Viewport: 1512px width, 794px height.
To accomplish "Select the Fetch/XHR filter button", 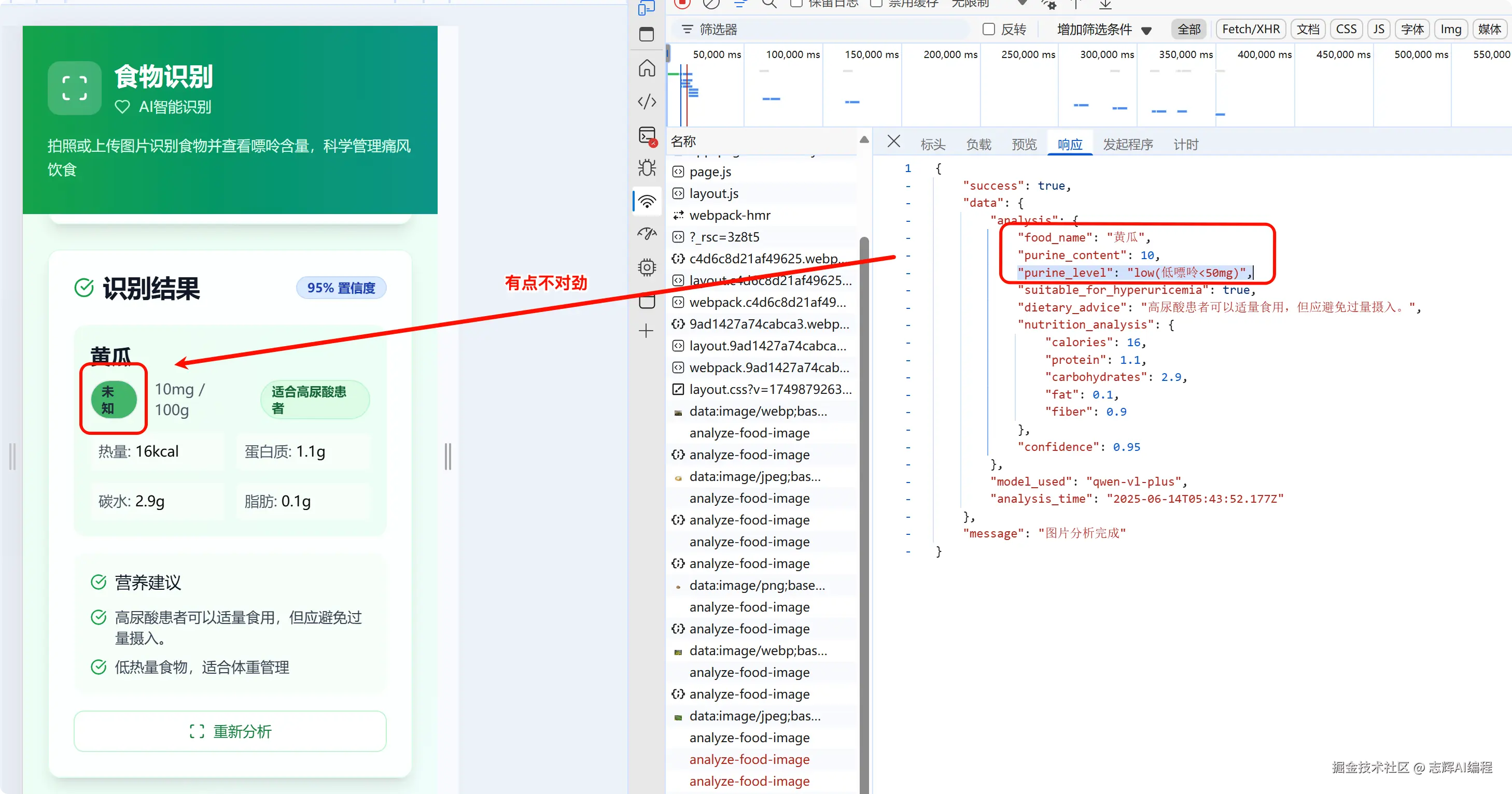I will point(1250,30).
